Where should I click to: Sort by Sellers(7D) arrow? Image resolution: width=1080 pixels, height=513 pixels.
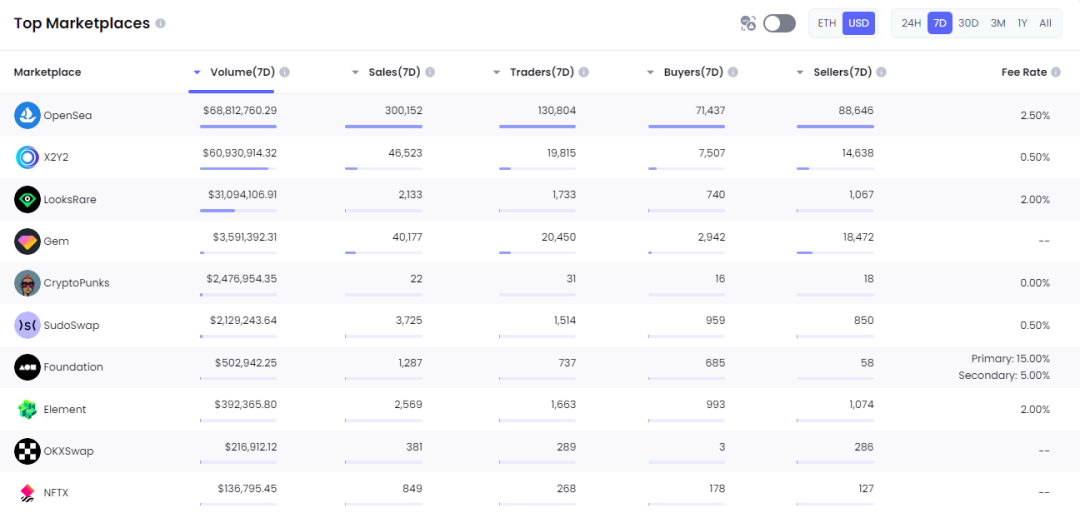pyautogui.click(x=800, y=72)
